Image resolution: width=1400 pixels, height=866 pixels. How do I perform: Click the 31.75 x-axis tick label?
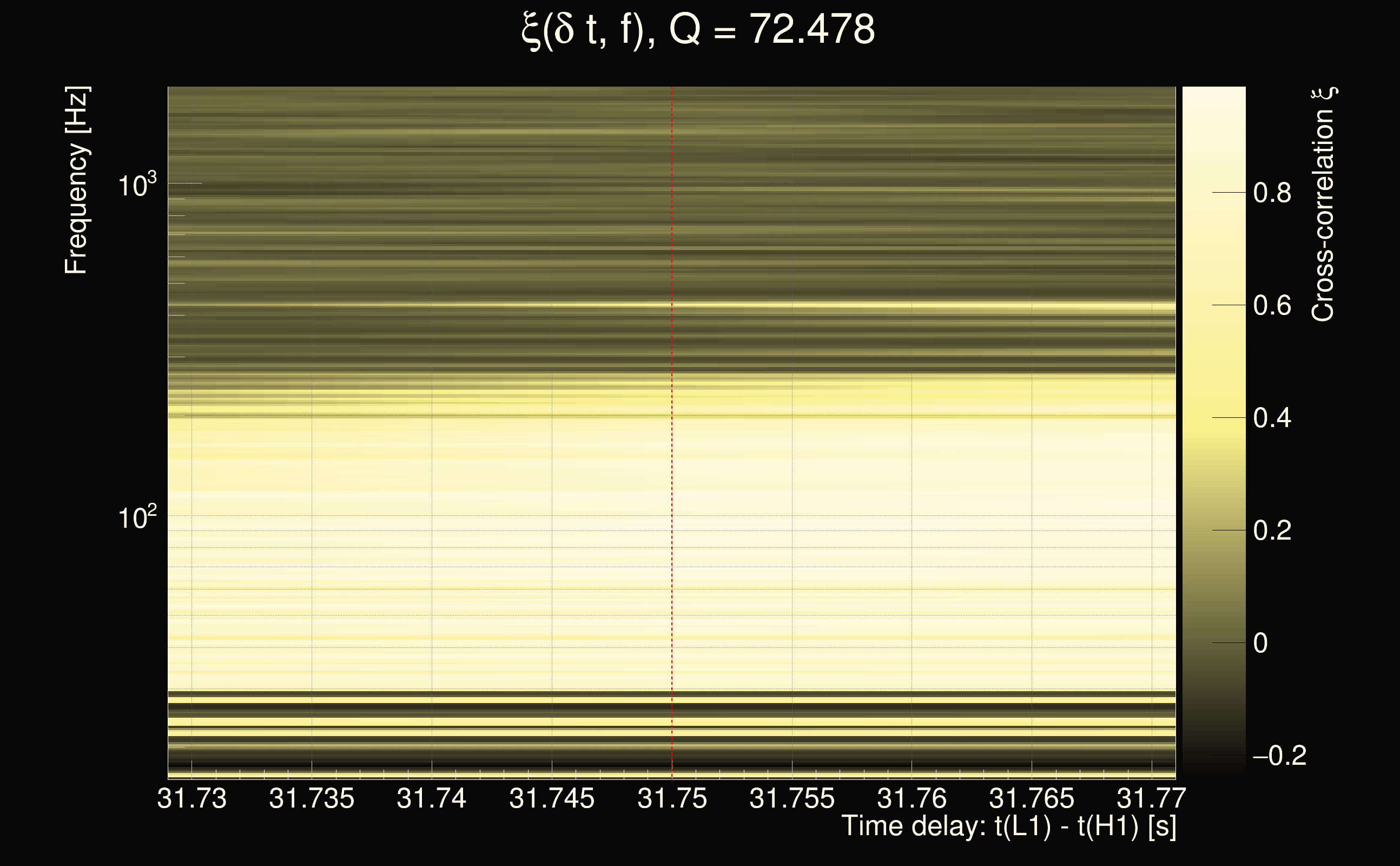[x=672, y=798]
